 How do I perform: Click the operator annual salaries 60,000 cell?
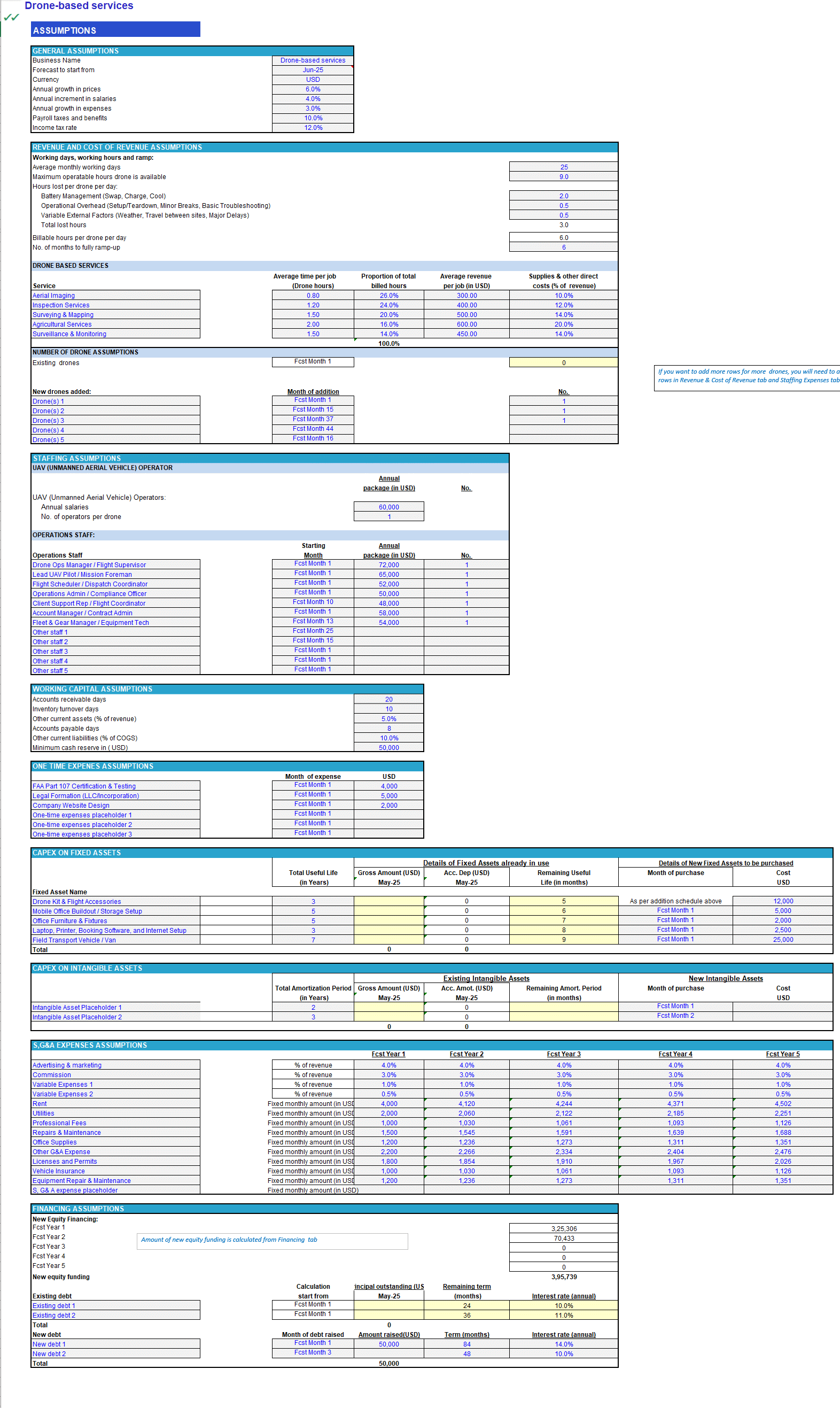point(389,507)
